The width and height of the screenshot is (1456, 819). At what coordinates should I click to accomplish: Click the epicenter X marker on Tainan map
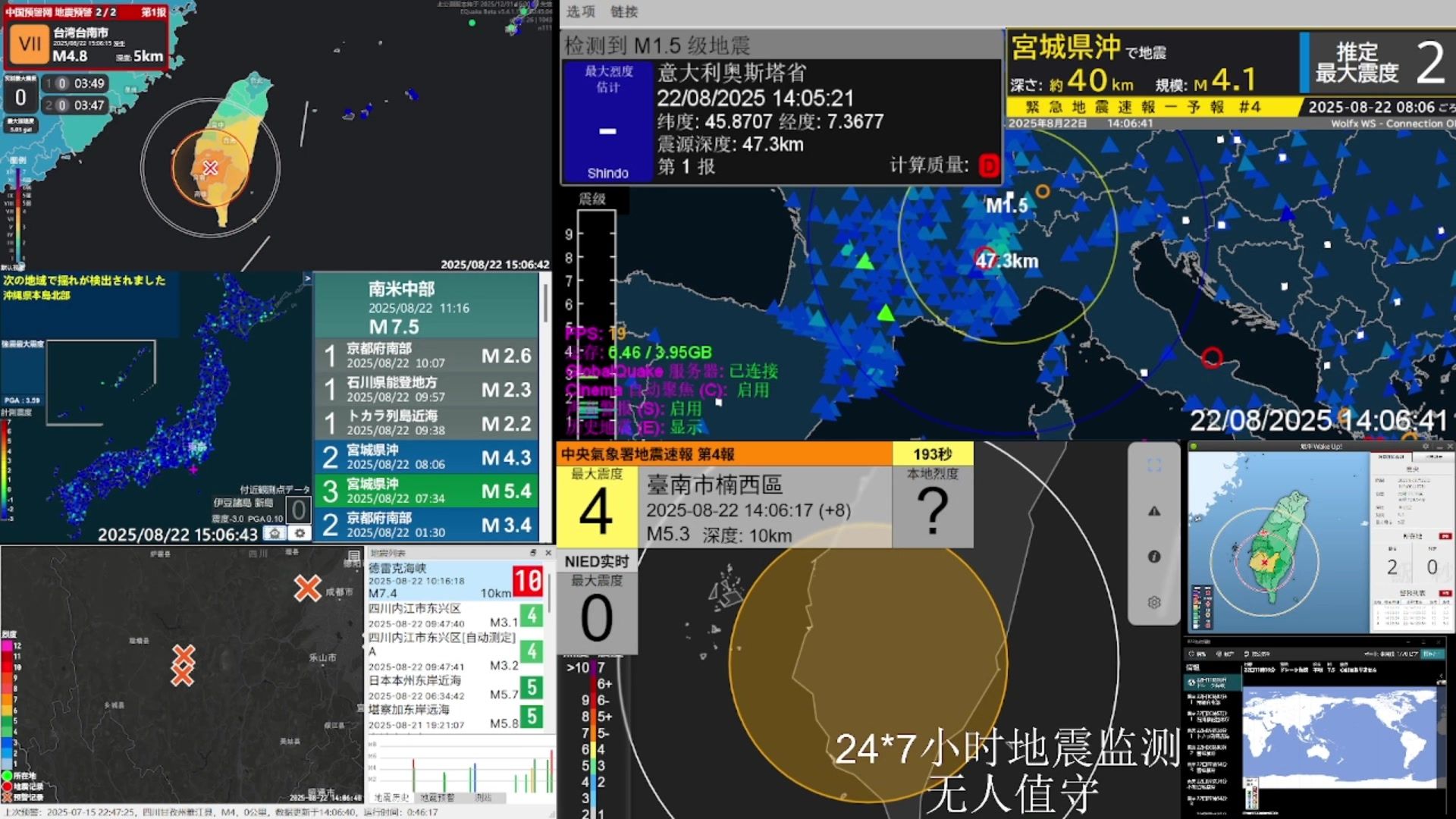pos(210,168)
